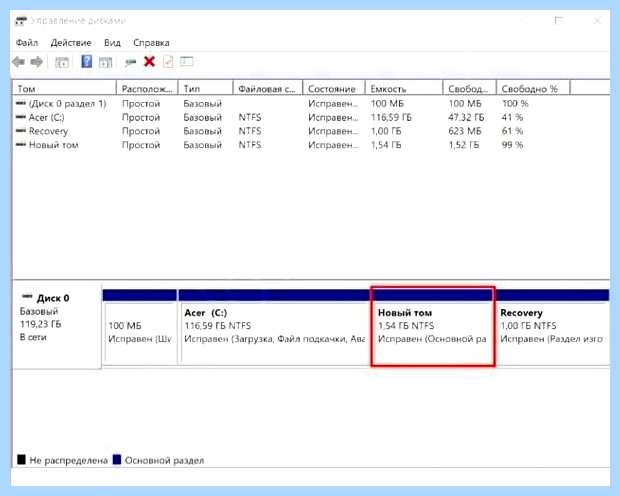Screen dimensions: 620x496
Task: Click the 61 % free percentage cell
Action: click(x=512, y=131)
